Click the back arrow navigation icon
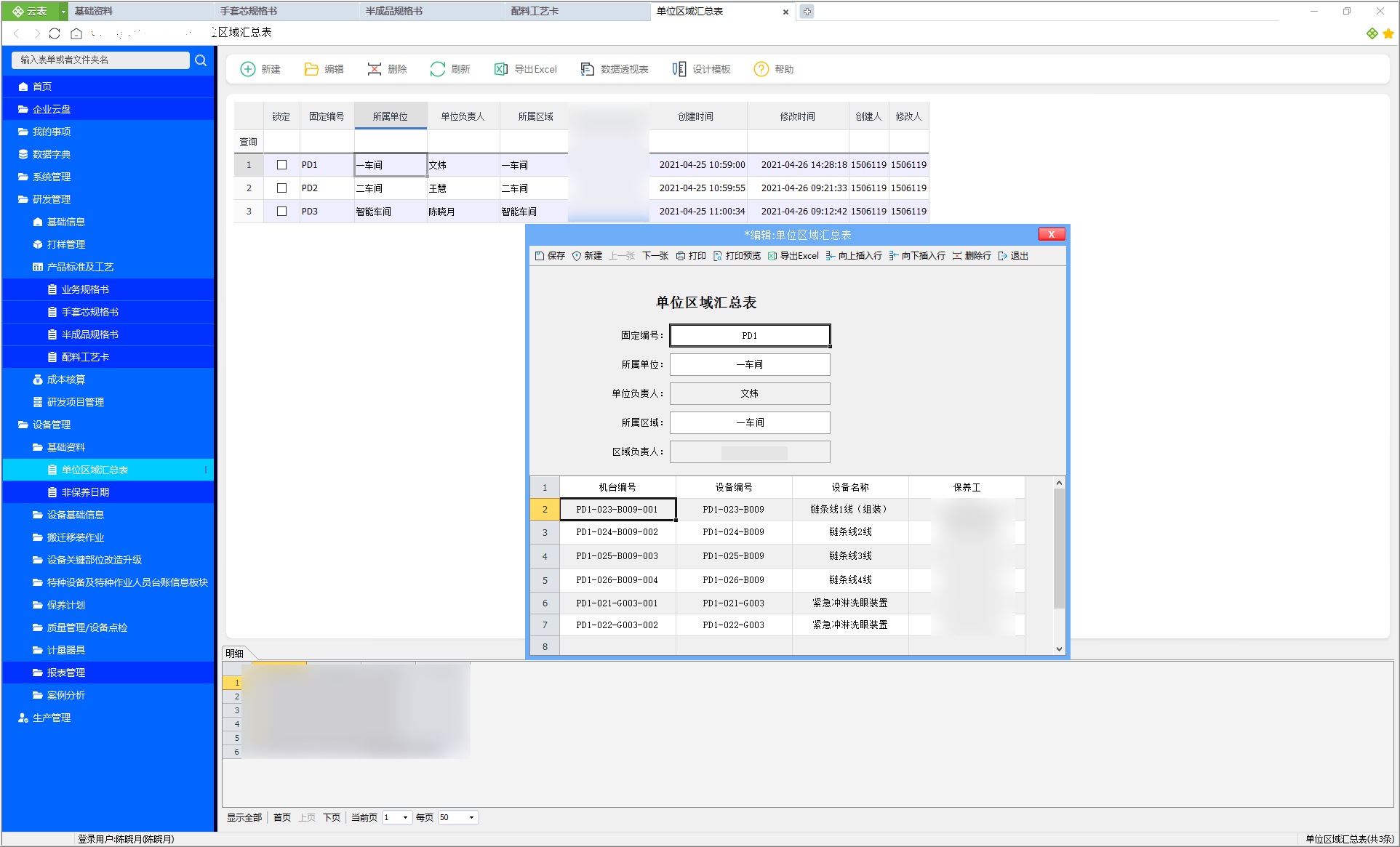This screenshot has width=1400, height=847. 17,33
